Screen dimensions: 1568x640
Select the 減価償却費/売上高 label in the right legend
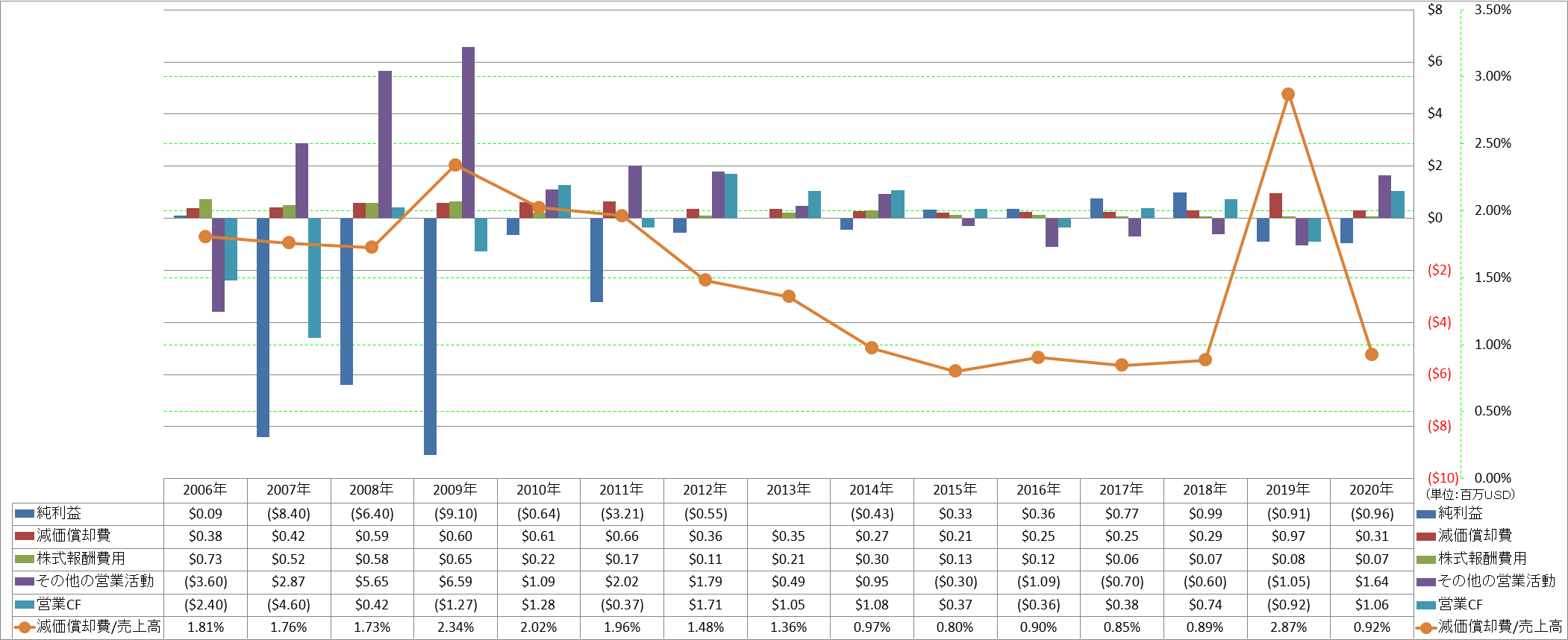click(x=1500, y=627)
